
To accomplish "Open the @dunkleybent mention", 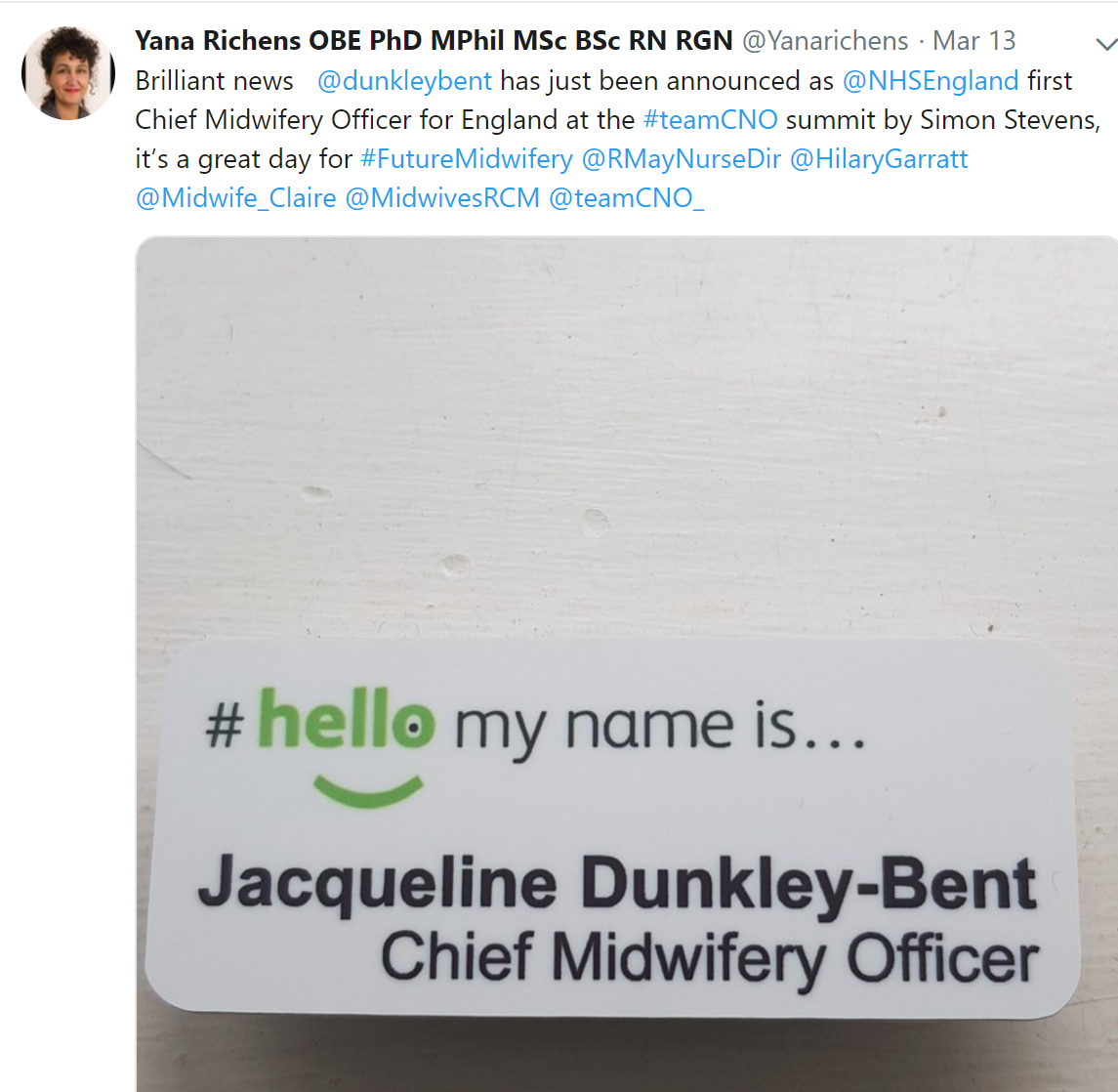I will (404, 81).
